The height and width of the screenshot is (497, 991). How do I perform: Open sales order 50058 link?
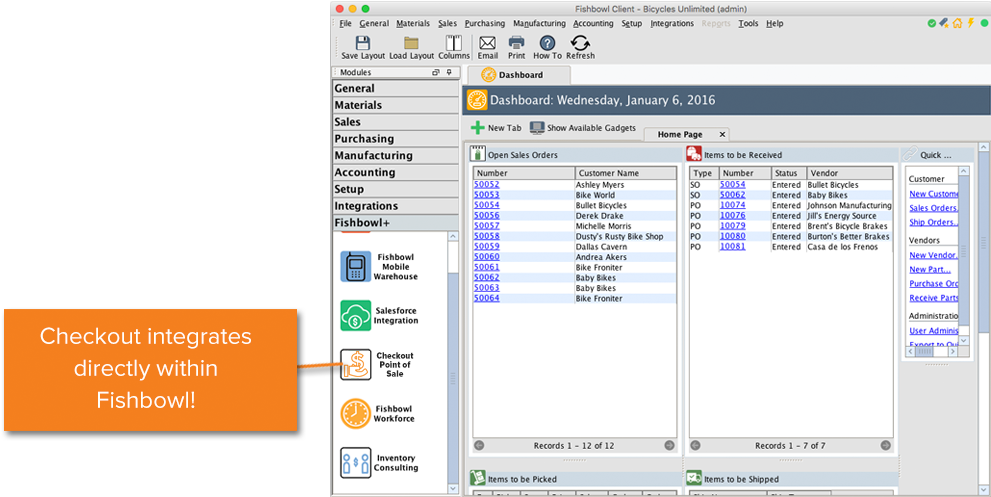coord(487,236)
